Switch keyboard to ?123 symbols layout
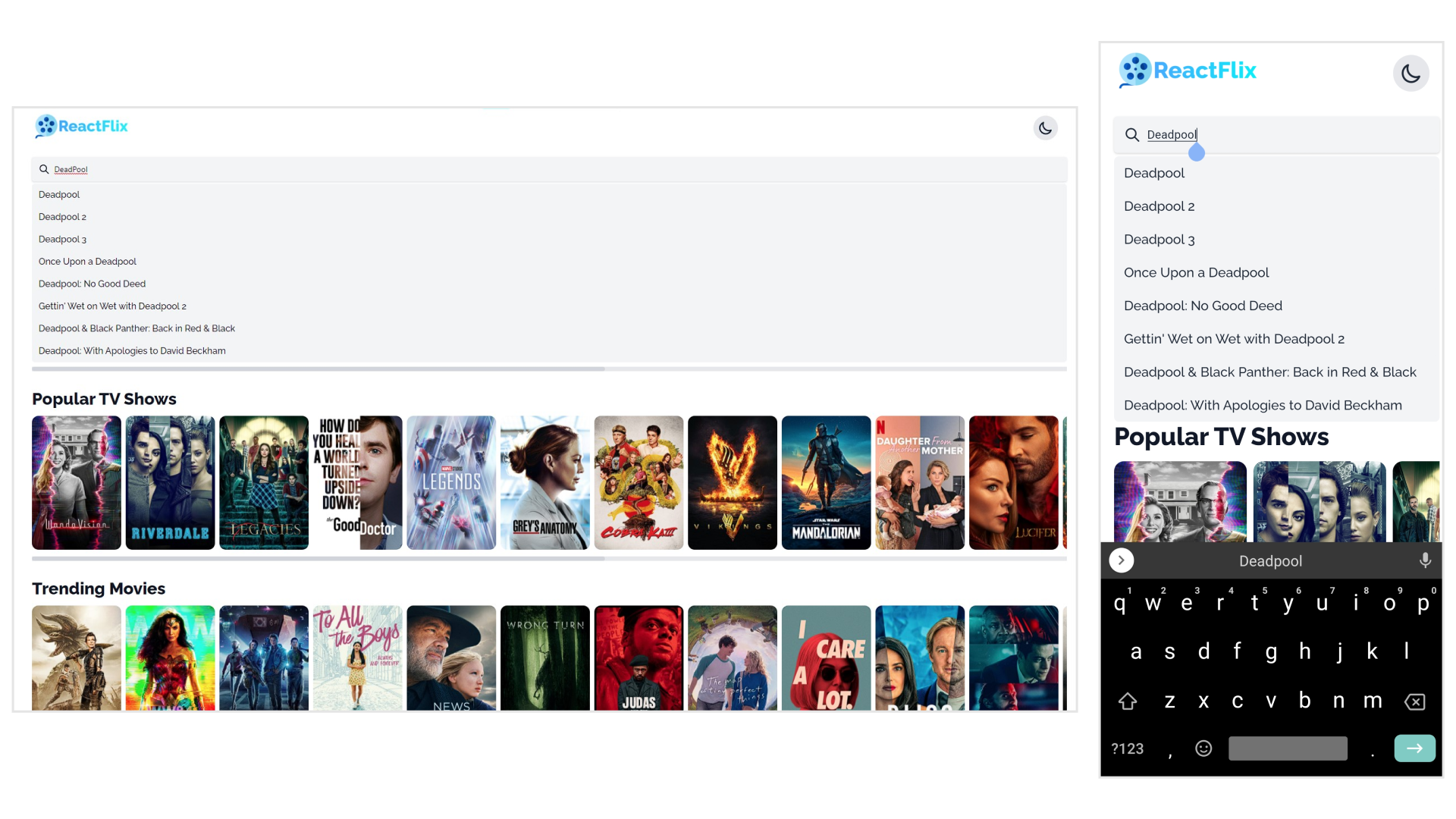1456x819 pixels. [1127, 748]
